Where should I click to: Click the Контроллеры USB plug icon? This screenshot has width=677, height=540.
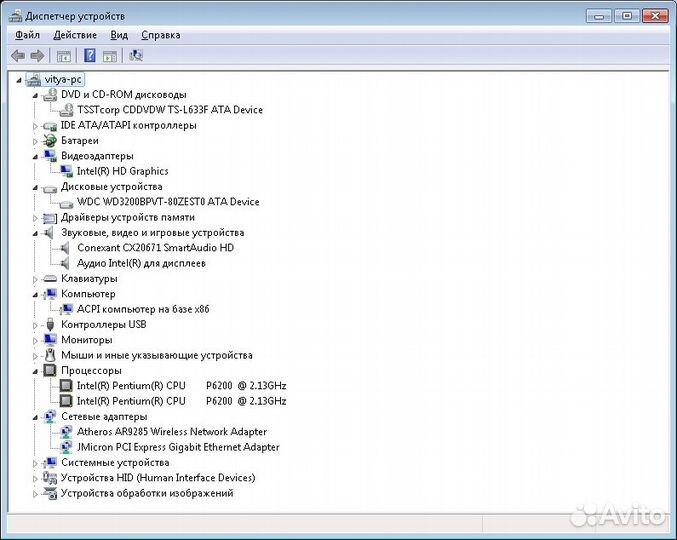(50, 325)
